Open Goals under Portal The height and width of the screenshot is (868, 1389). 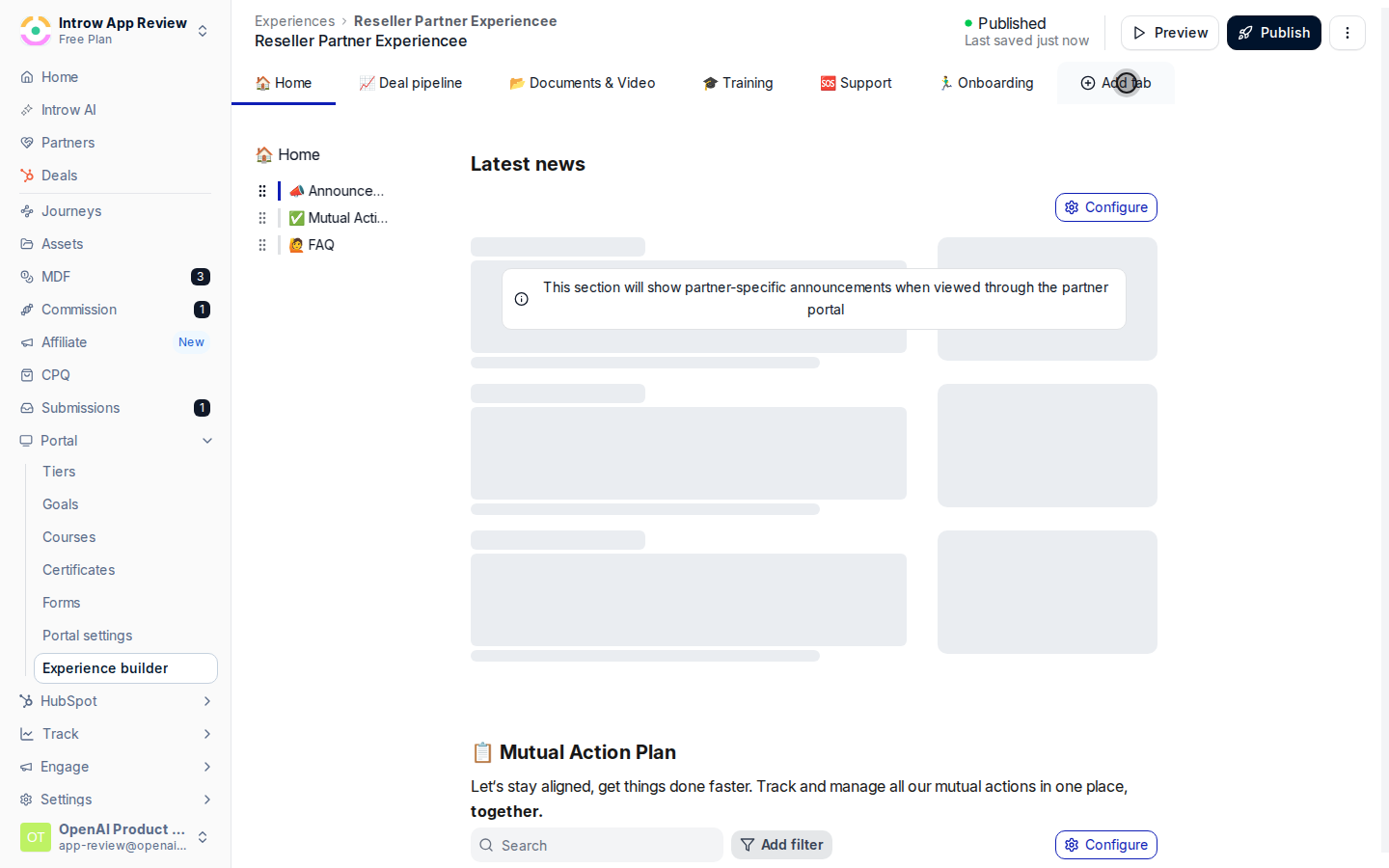61,504
